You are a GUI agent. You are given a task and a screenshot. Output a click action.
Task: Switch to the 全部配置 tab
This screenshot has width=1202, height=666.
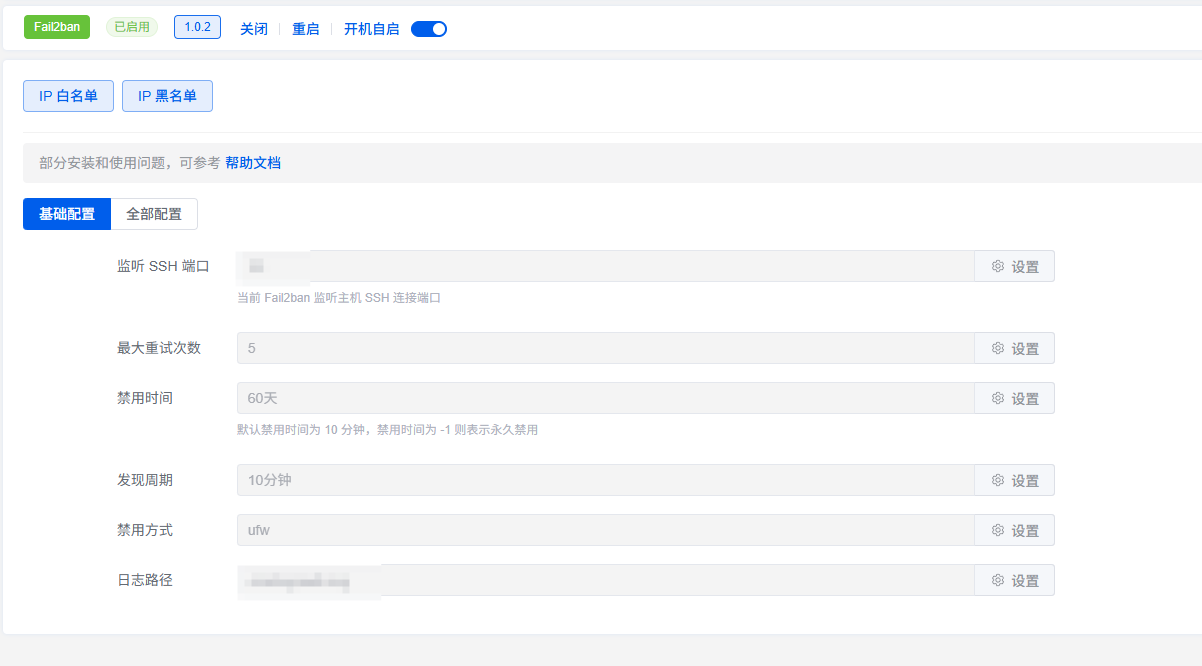[154, 214]
